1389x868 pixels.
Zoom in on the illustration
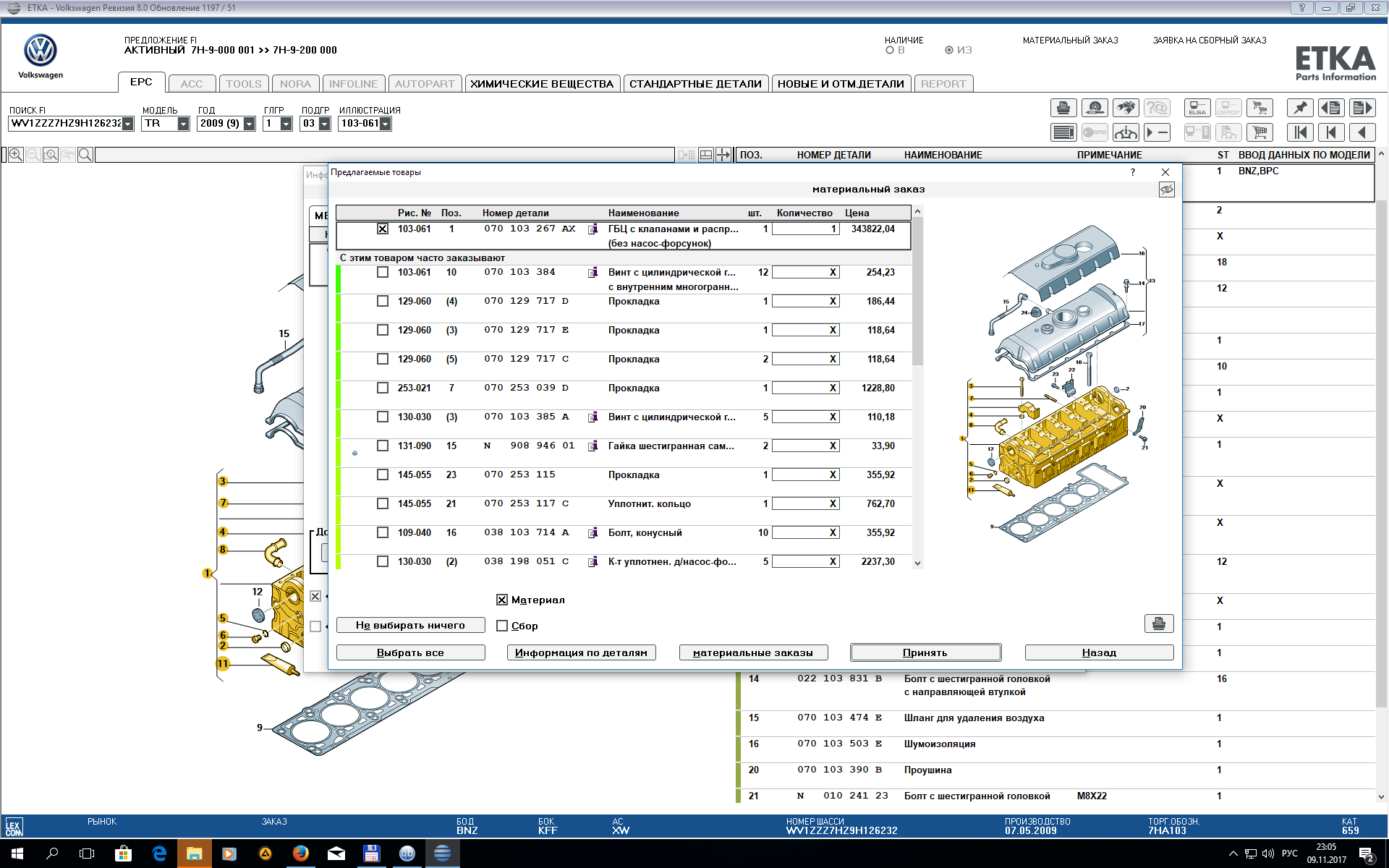click(x=15, y=155)
